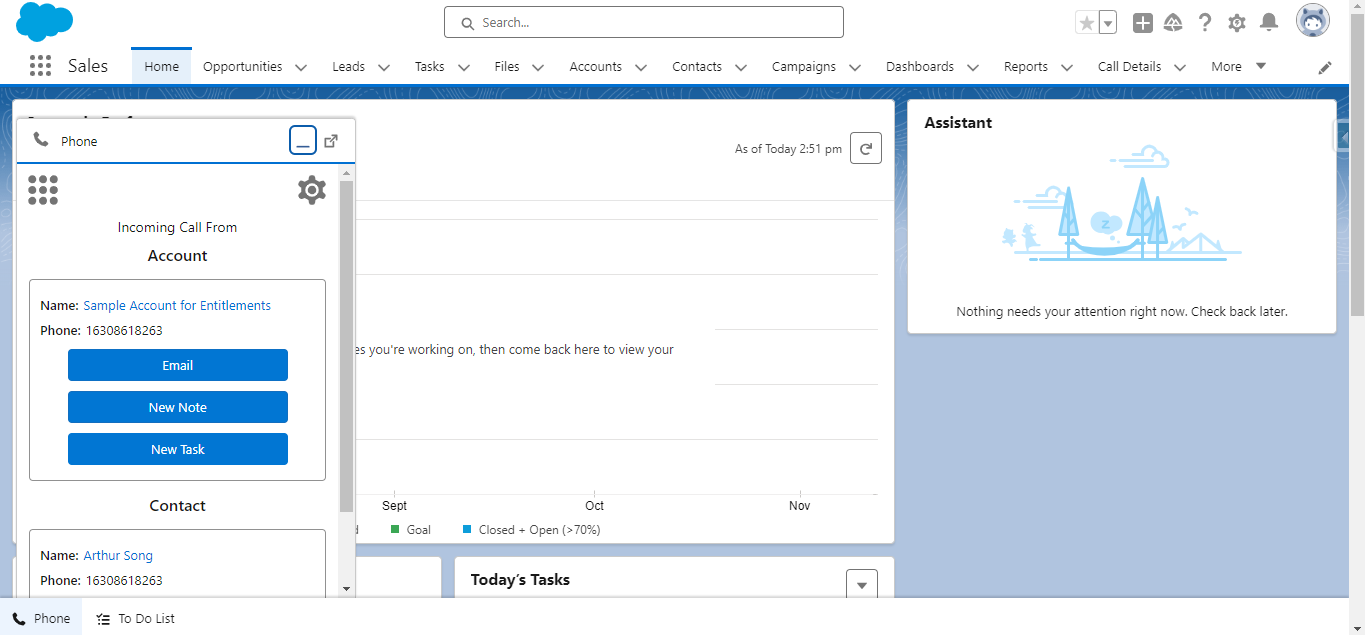Open the To Do List utility

[135, 618]
